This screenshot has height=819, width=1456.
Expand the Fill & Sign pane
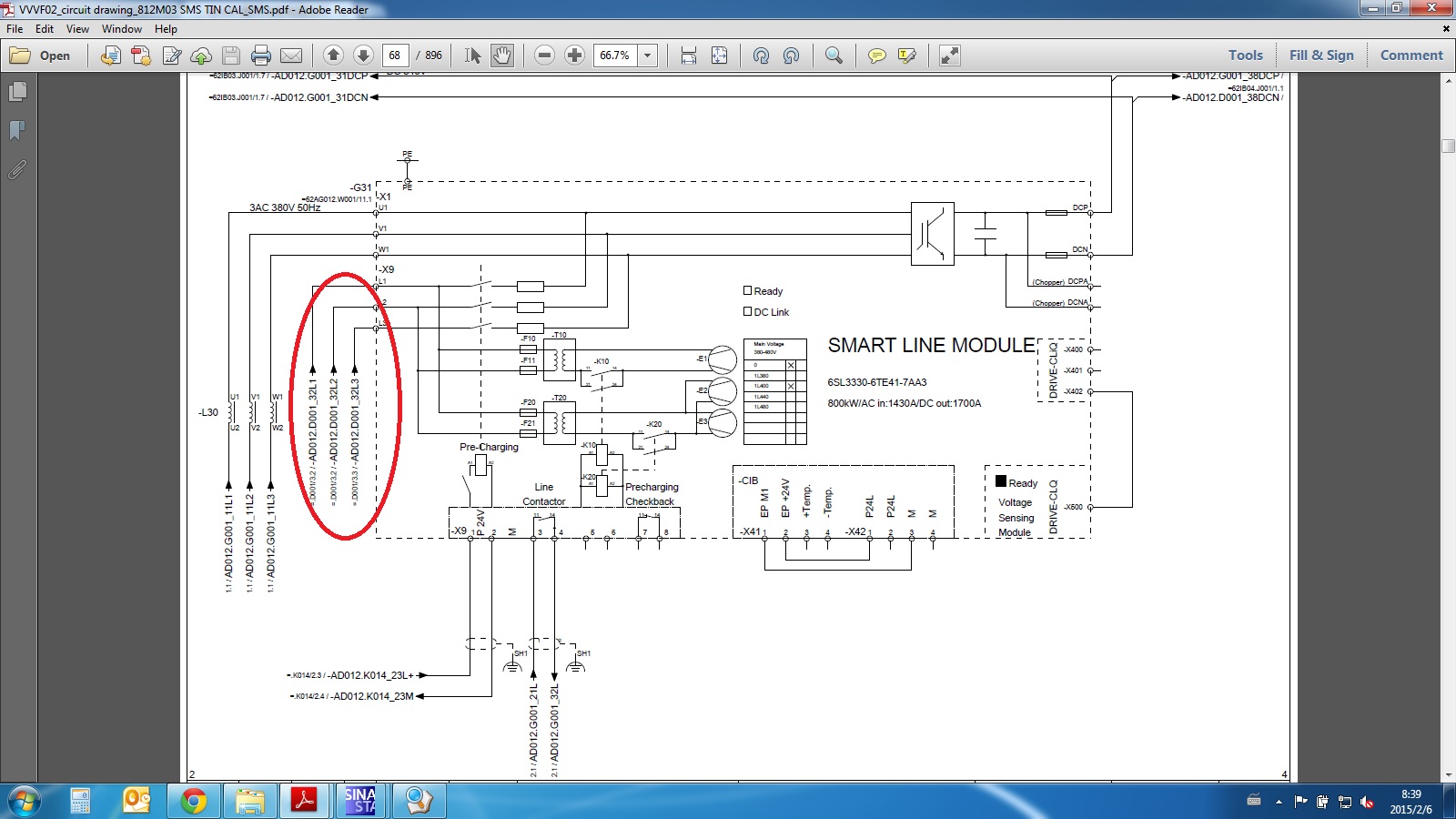point(1321,56)
